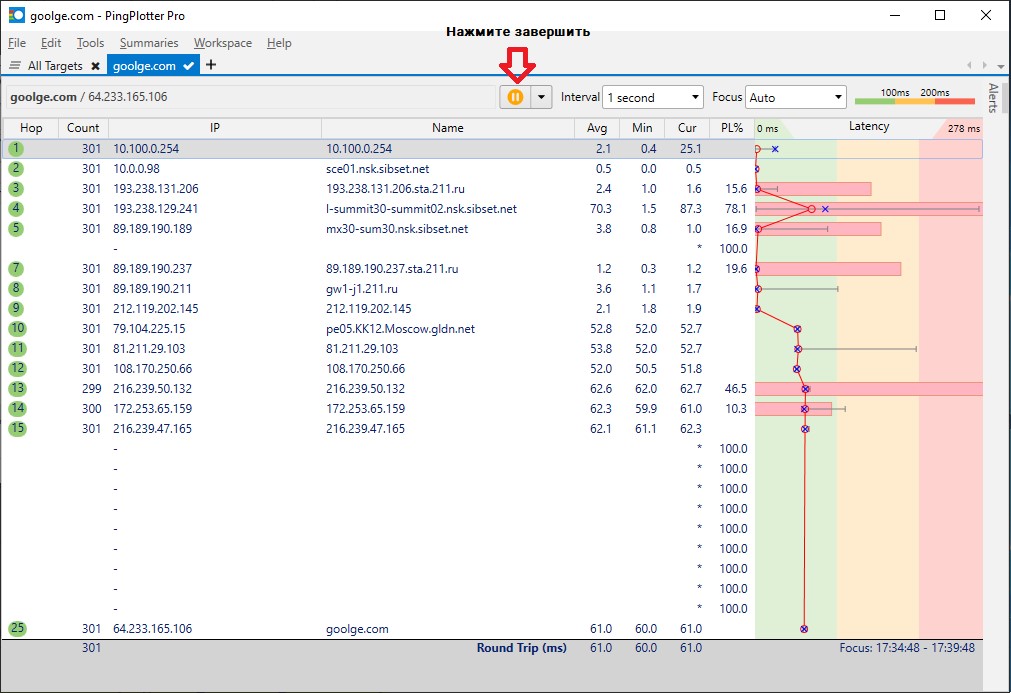This screenshot has width=1011, height=693.
Task: Click IP address 216.239.47.165
Action: point(152,429)
